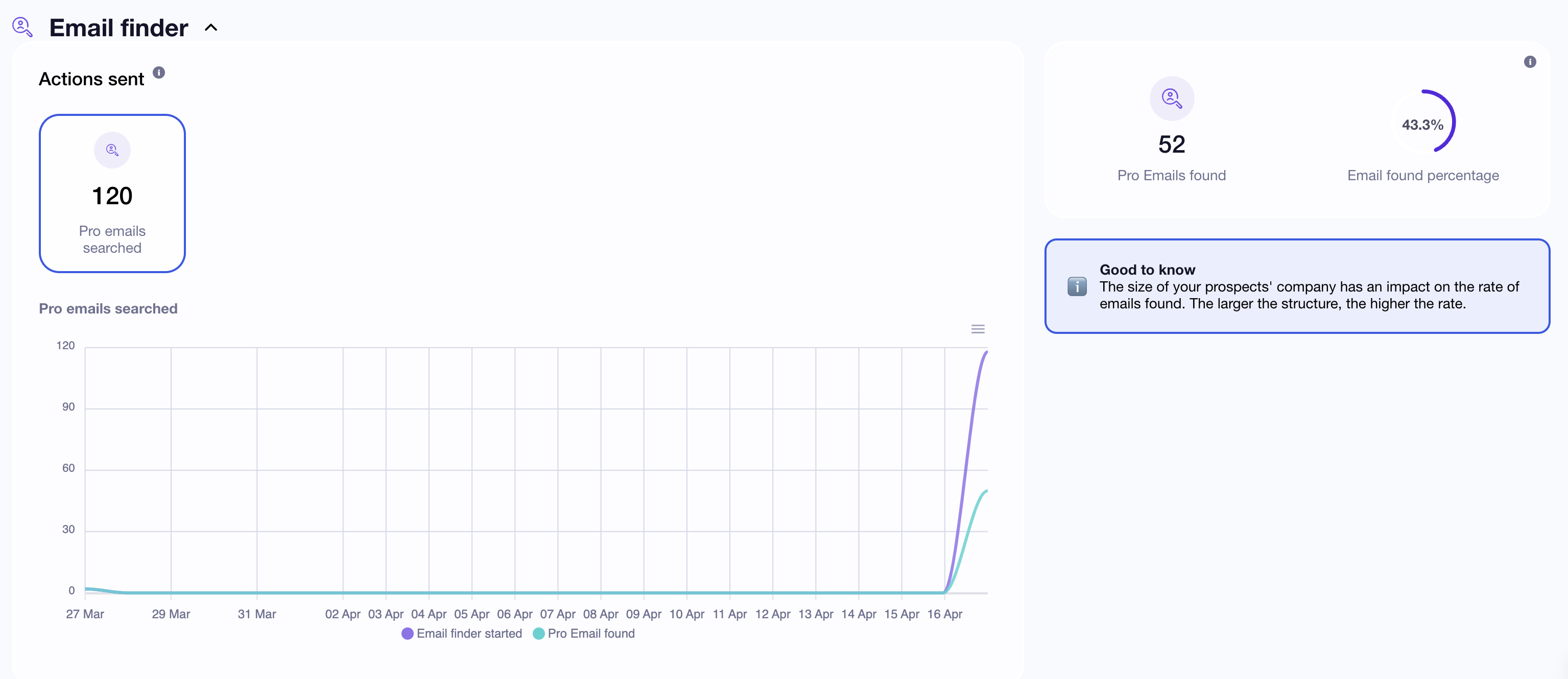Click the Pro emails searched chart title

[108, 308]
